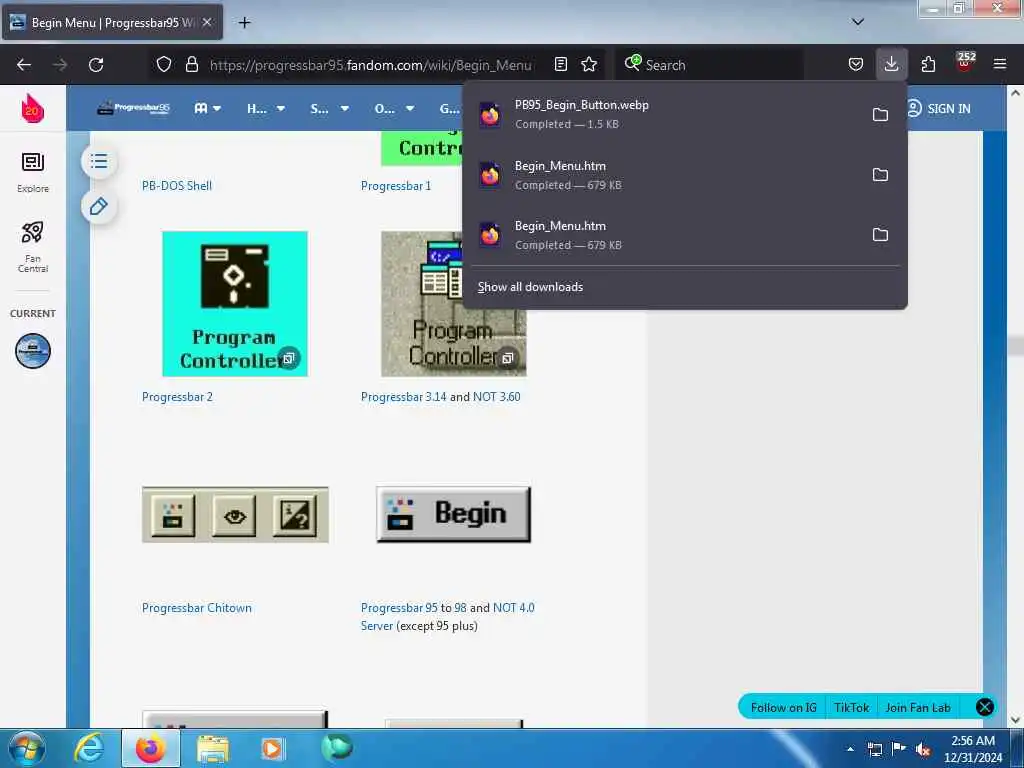
Task: Open the Progressbar 2 link
Action: click(x=177, y=396)
